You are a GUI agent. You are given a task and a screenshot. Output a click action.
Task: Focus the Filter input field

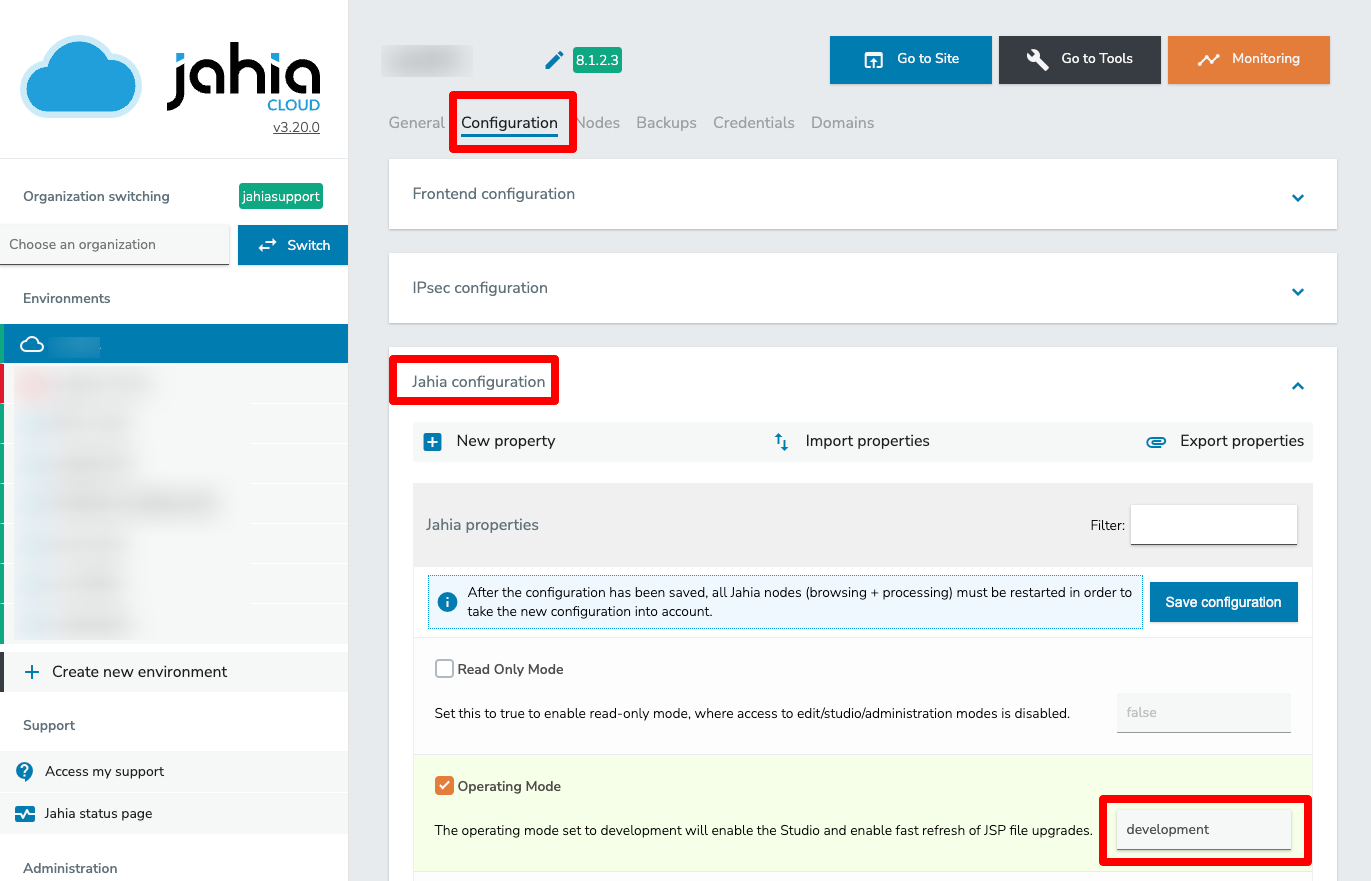(x=1213, y=525)
